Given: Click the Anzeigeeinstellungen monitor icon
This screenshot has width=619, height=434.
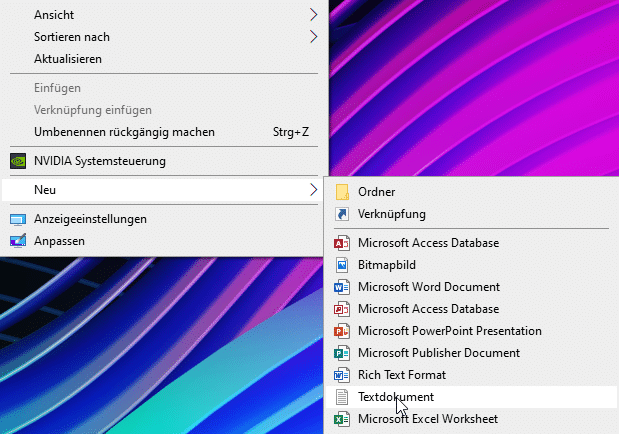Looking at the screenshot, I should [17, 219].
